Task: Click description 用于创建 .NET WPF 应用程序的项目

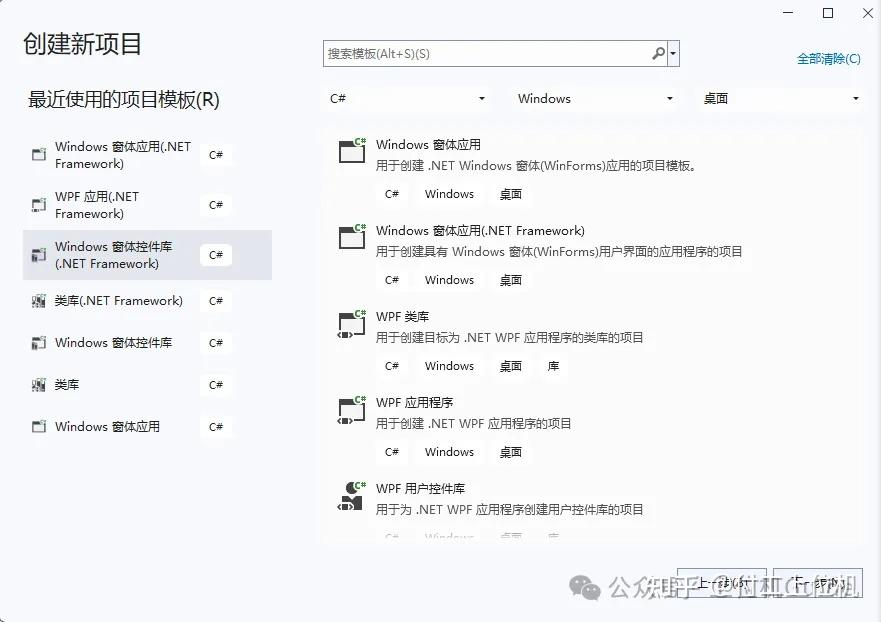Action: [x=474, y=424]
